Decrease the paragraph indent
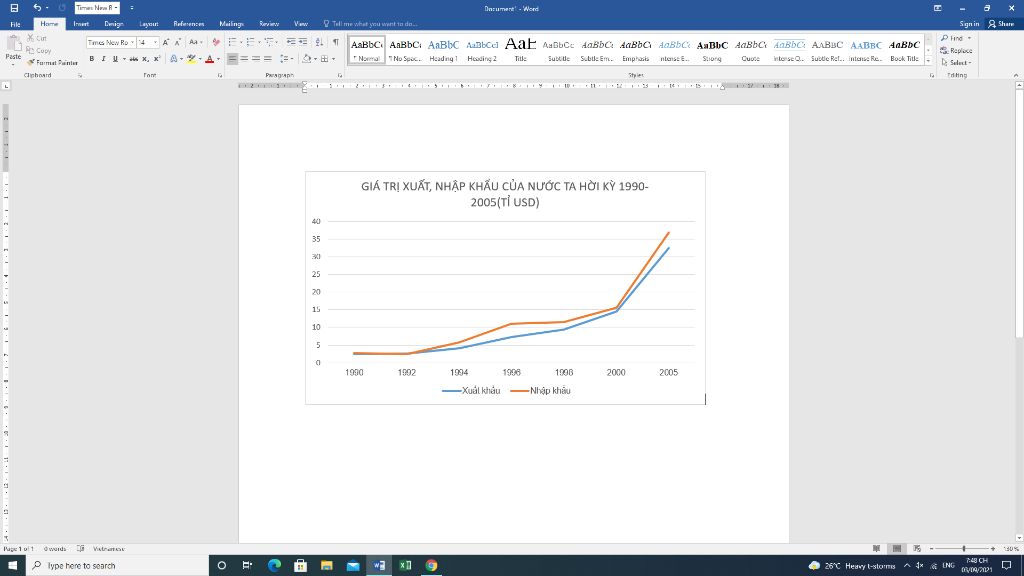Image resolution: width=1024 pixels, height=576 pixels. 291,42
